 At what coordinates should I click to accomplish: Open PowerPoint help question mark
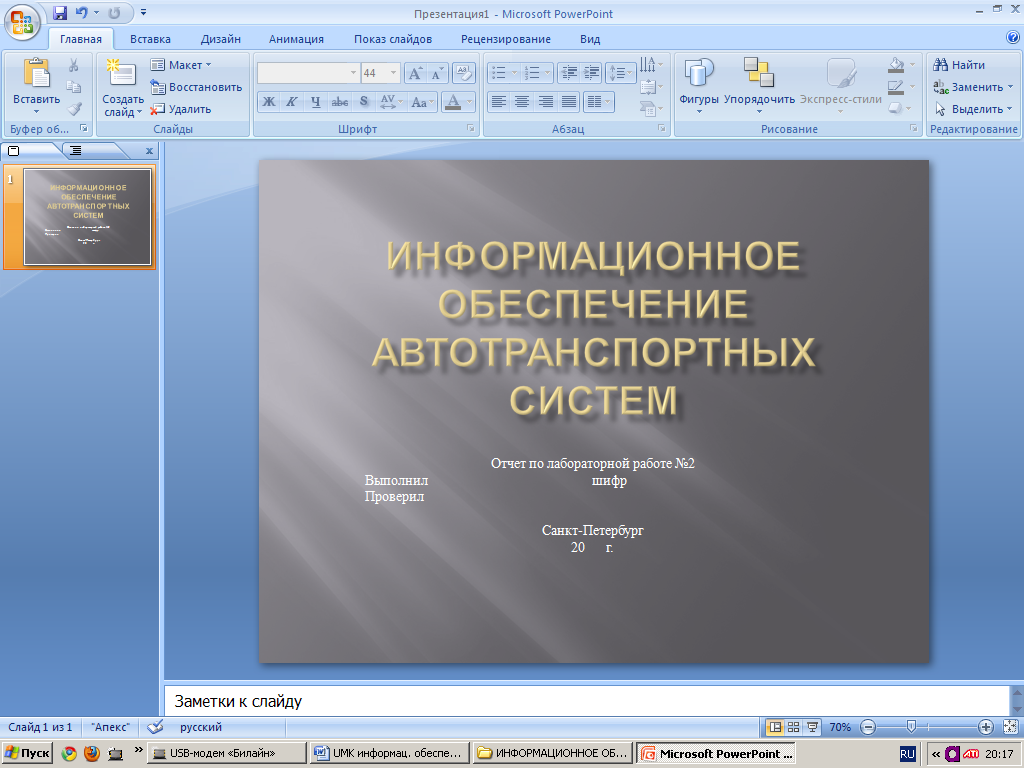coord(1013,38)
